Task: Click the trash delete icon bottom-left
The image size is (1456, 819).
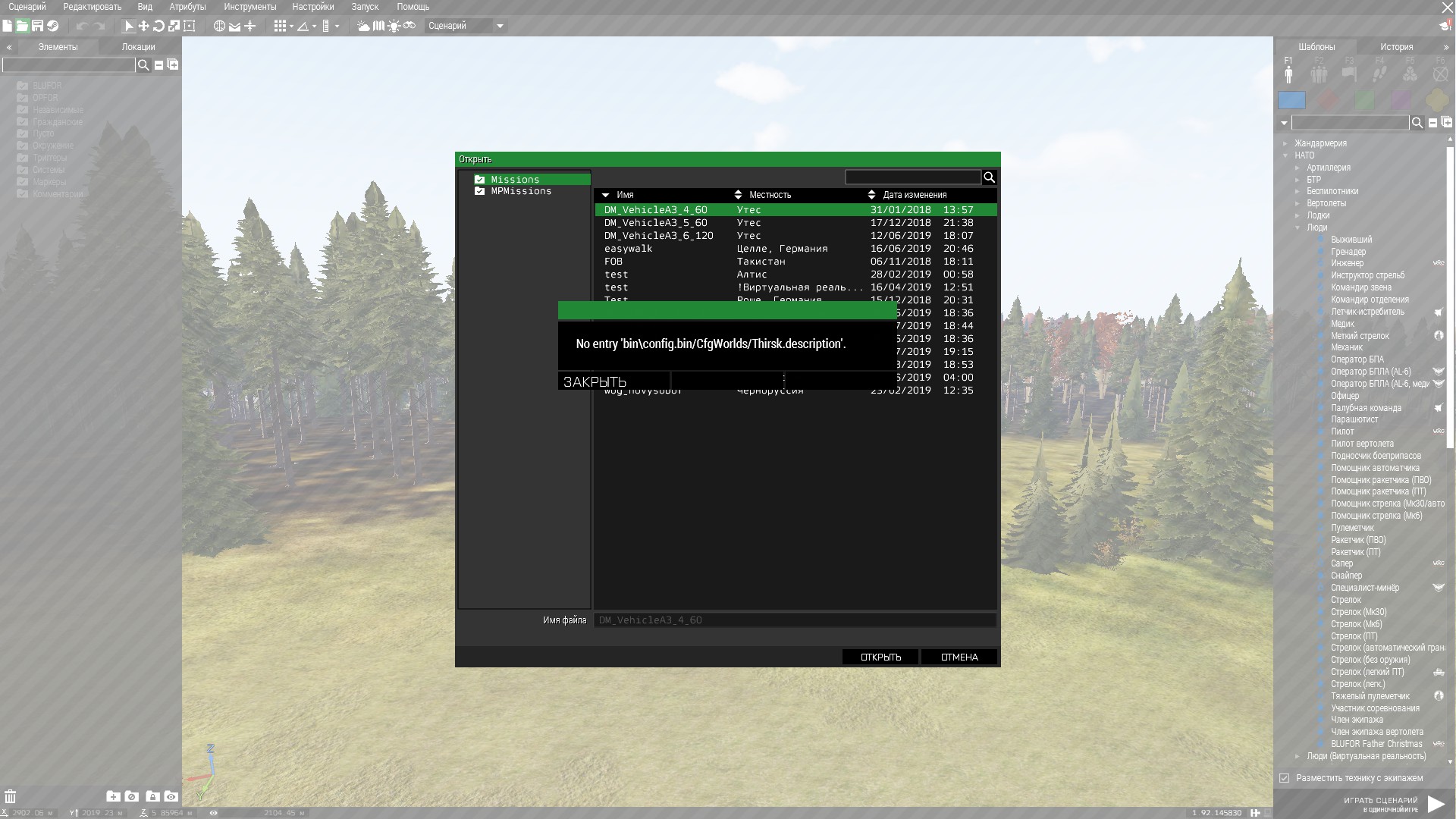Action: (x=11, y=796)
